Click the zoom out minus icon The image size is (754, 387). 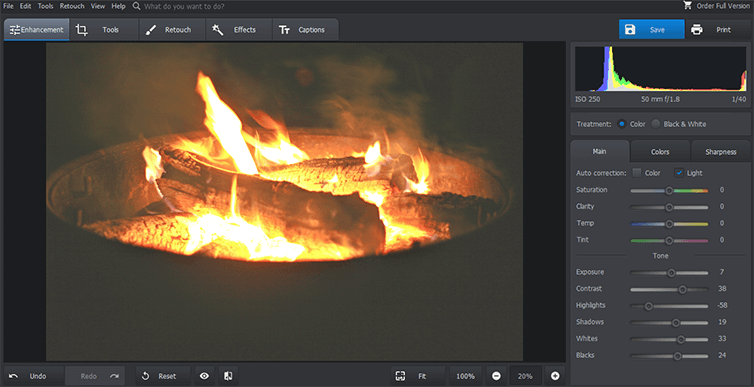(497, 376)
